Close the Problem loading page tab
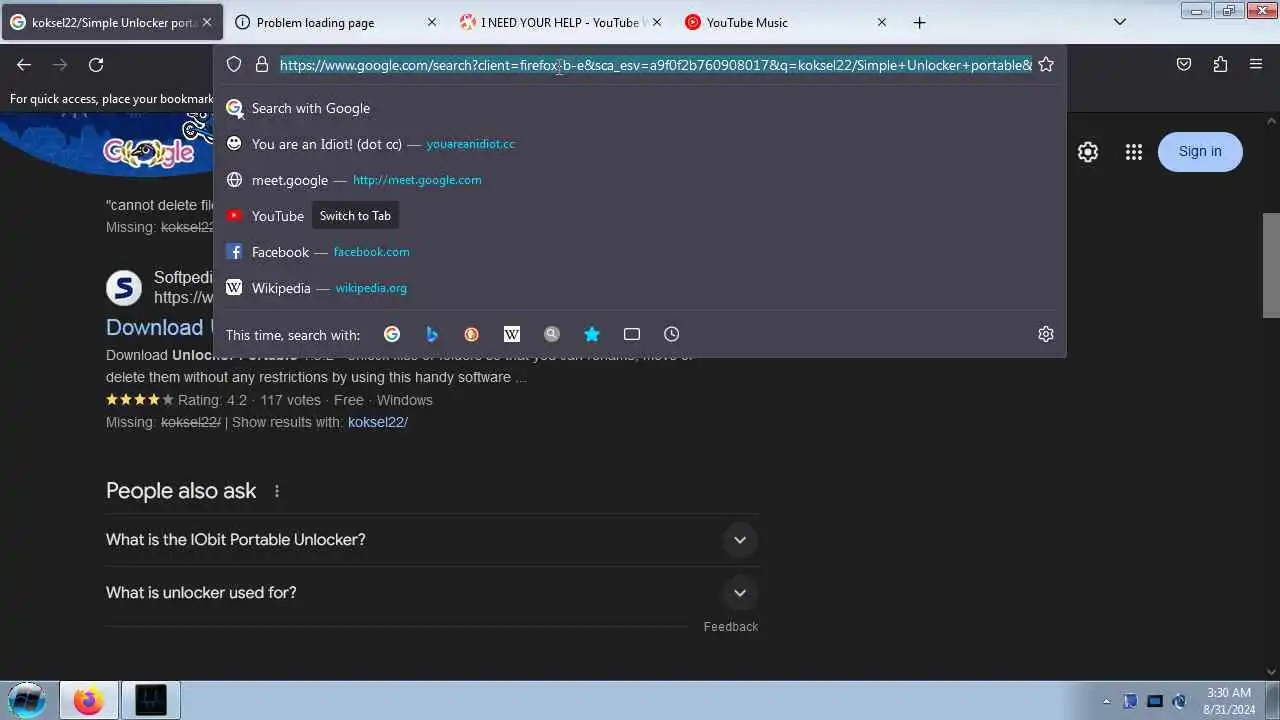Viewport: 1280px width, 720px height. [x=432, y=22]
